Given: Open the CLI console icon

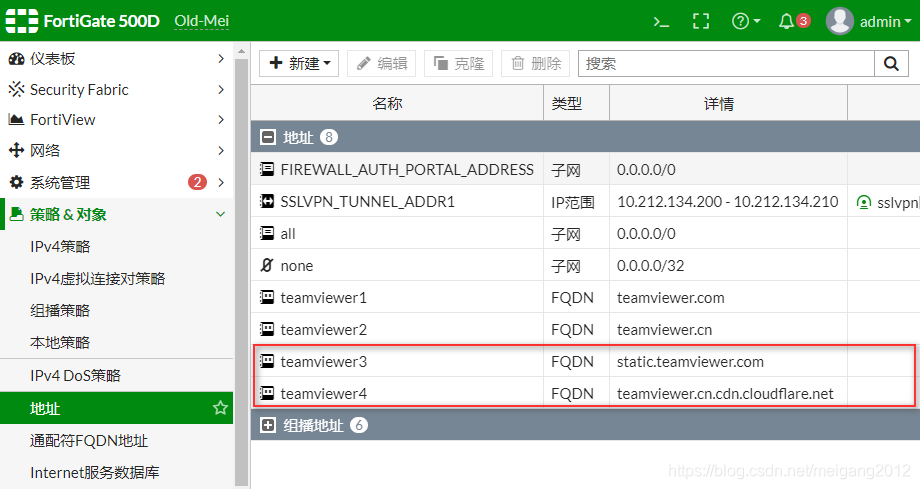Looking at the screenshot, I should (661, 22).
